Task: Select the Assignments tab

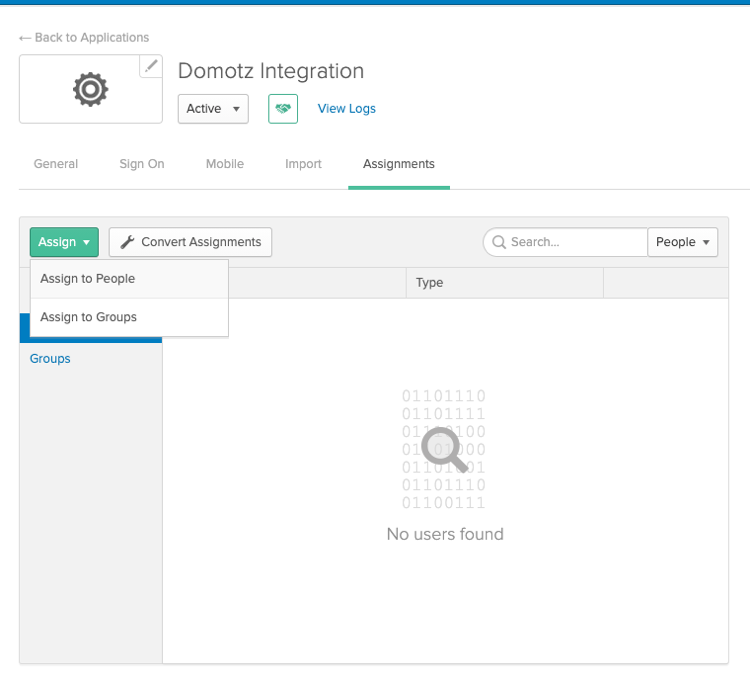Action: pyautogui.click(x=399, y=164)
